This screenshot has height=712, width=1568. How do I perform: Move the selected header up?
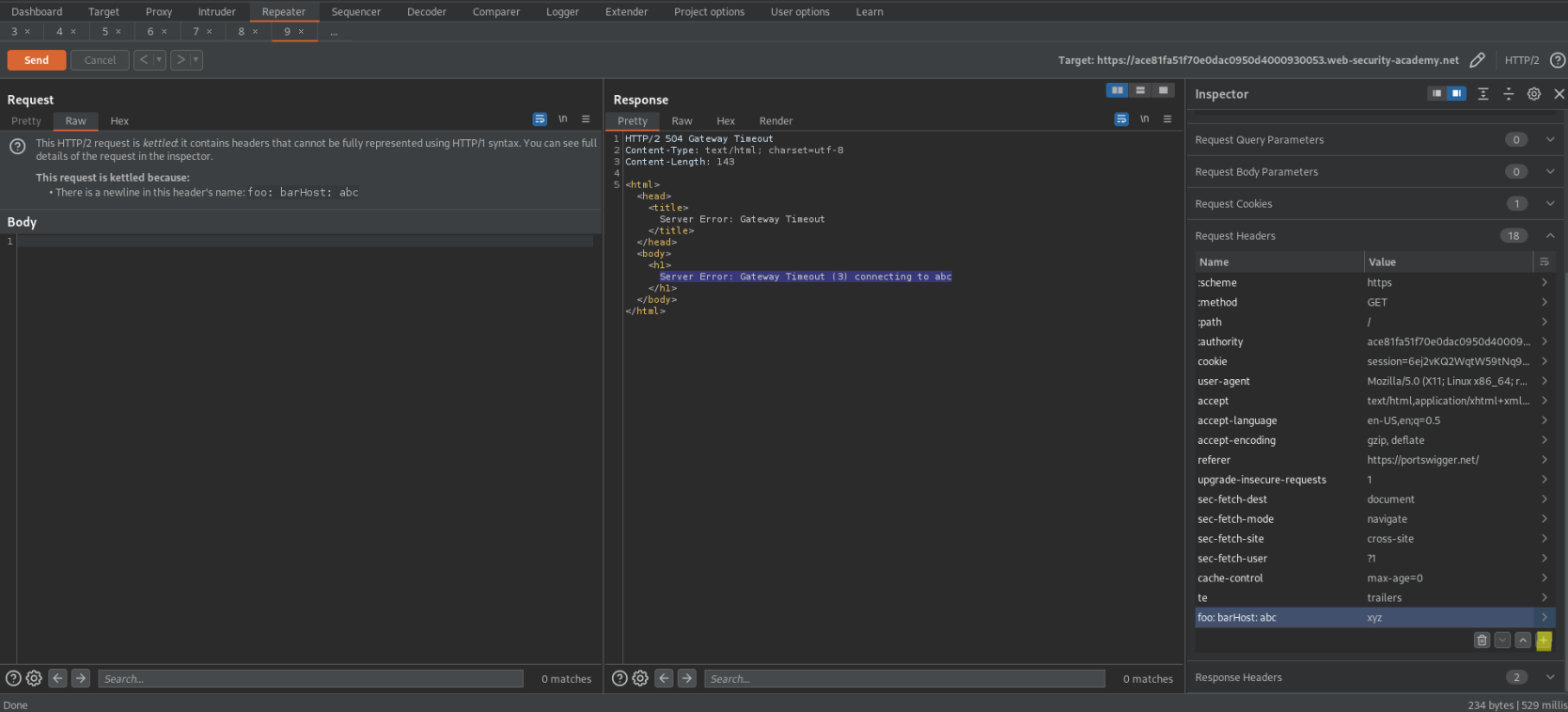[1523, 641]
